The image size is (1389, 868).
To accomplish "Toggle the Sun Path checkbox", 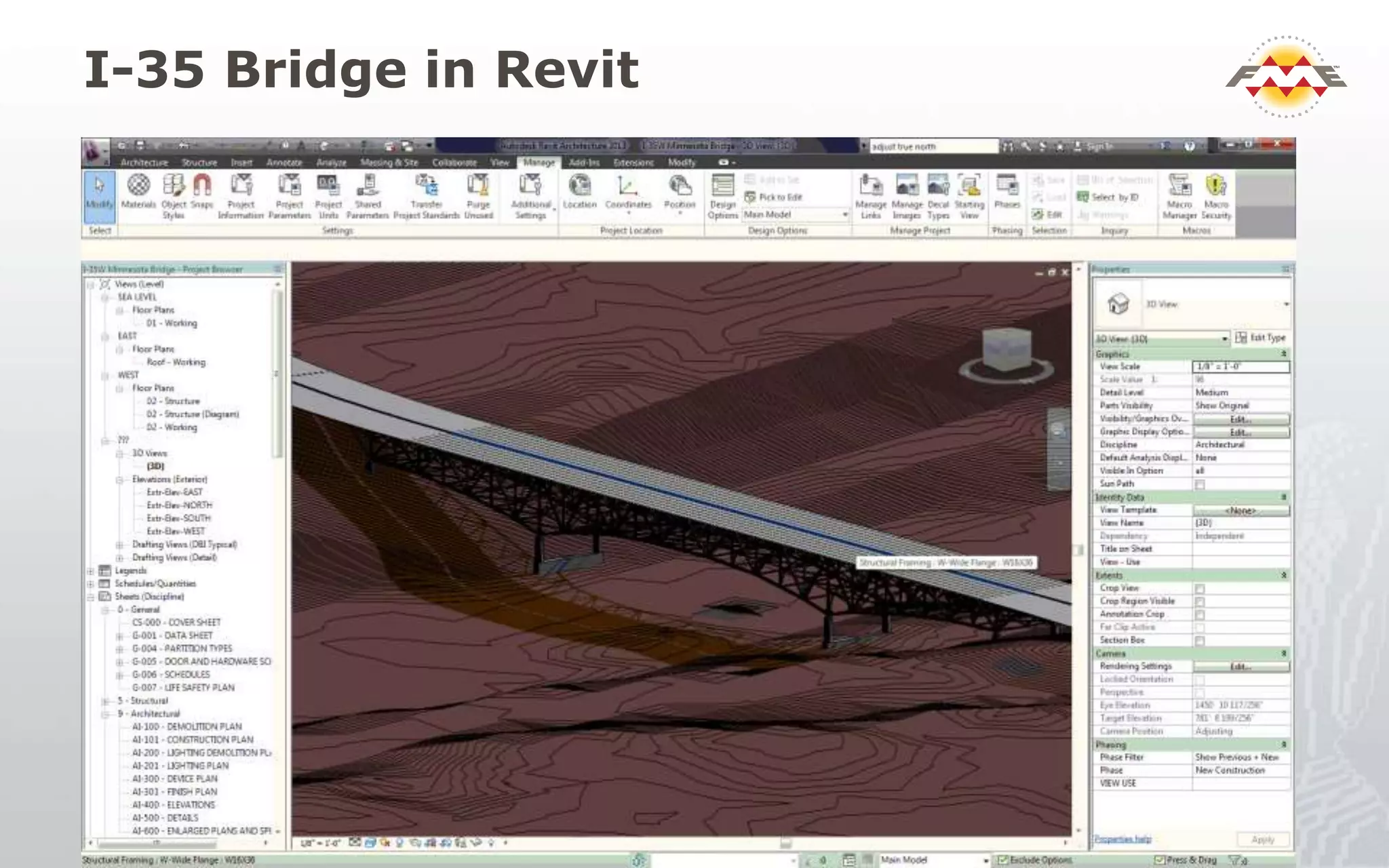I will click(1200, 484).
